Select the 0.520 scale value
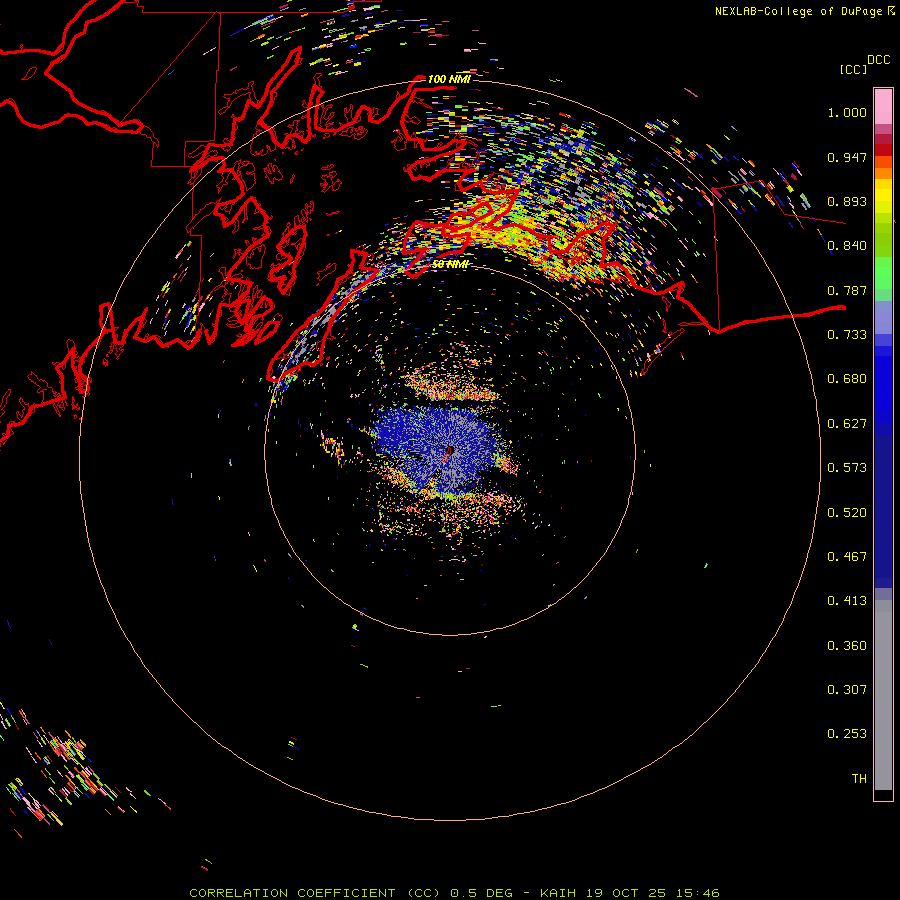The height and width of the screenshot is (900, 900). click(x=847, y=513)
